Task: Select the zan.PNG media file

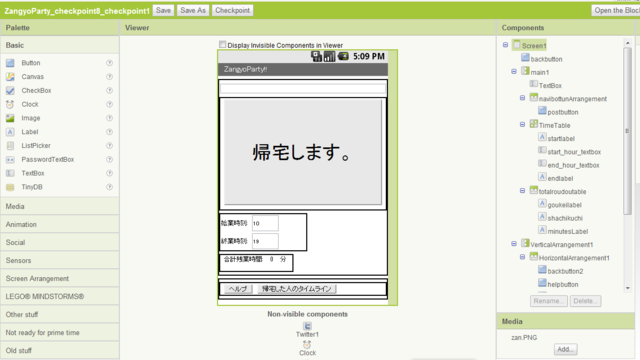Action: coord(524,338)
